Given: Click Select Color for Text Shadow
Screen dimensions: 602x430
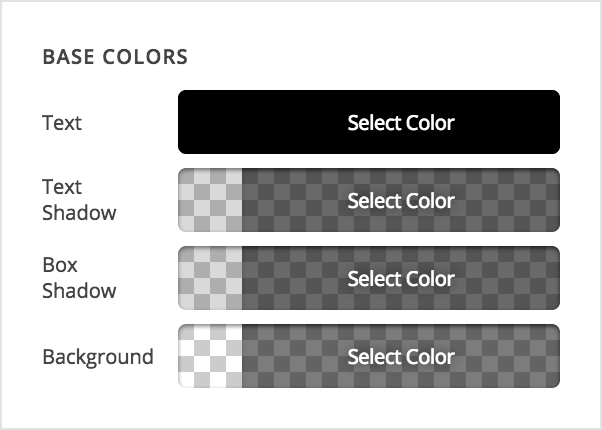Looking at the screenshot, I should click(x=400, y=200).
